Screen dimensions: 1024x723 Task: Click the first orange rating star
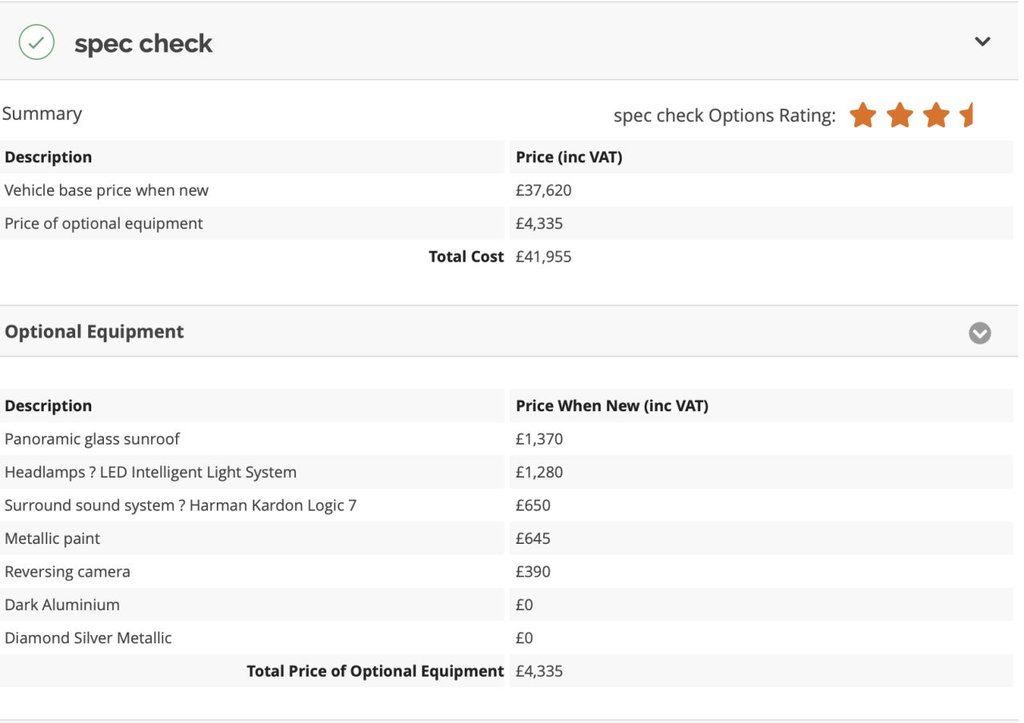point(862,116)
